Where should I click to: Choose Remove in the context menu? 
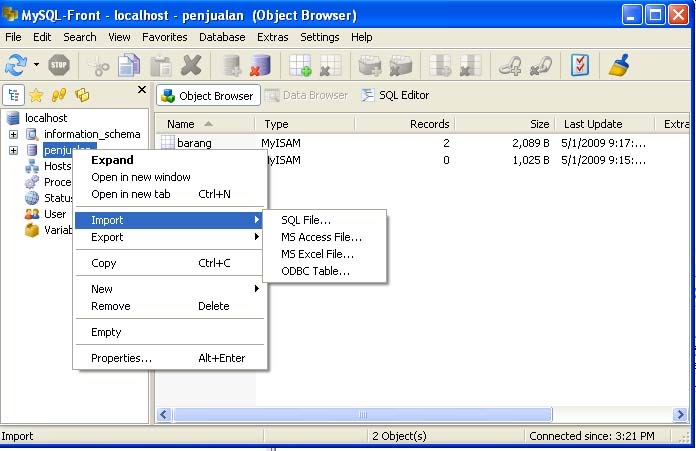coord(170,306)
